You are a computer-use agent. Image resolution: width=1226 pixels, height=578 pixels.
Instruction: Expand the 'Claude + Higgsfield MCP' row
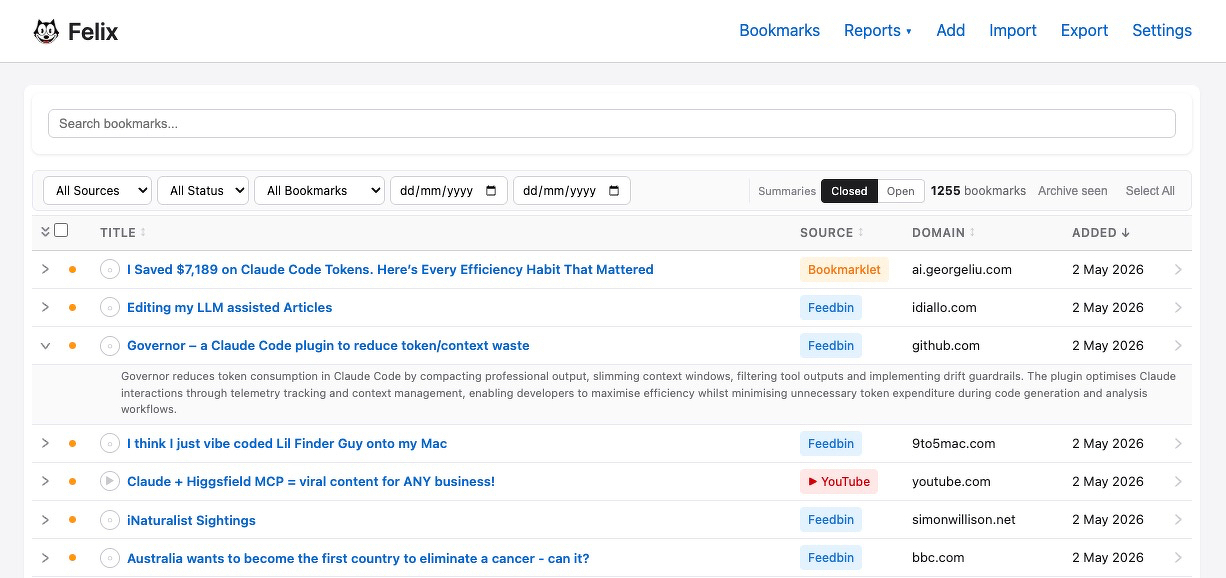pyautogui.click(x=45, y=481)
